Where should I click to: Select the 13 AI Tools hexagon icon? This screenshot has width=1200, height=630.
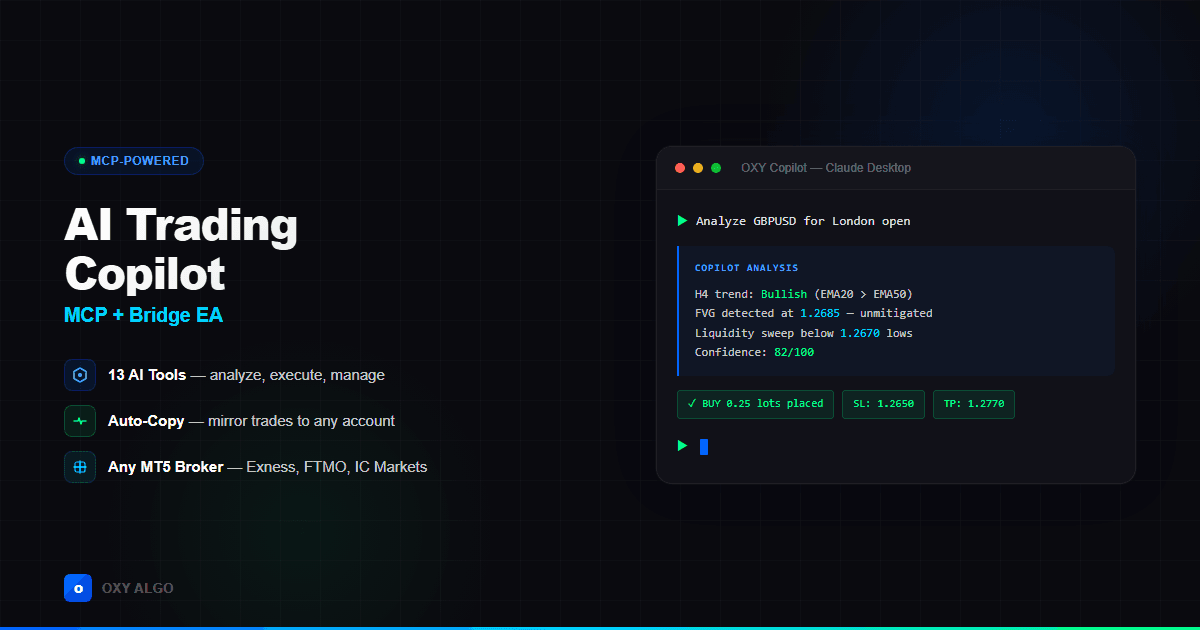pyautogui.click(x=80, y=375)
